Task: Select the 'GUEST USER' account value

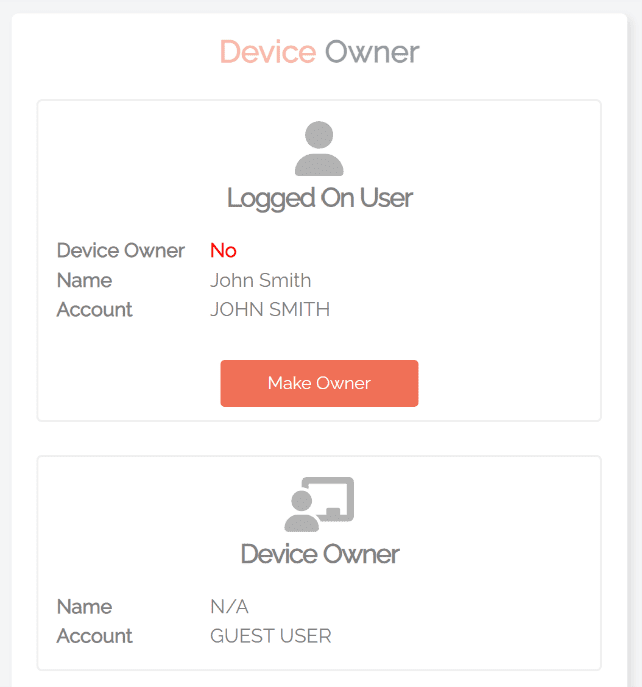Action: (x=270, y=636)
